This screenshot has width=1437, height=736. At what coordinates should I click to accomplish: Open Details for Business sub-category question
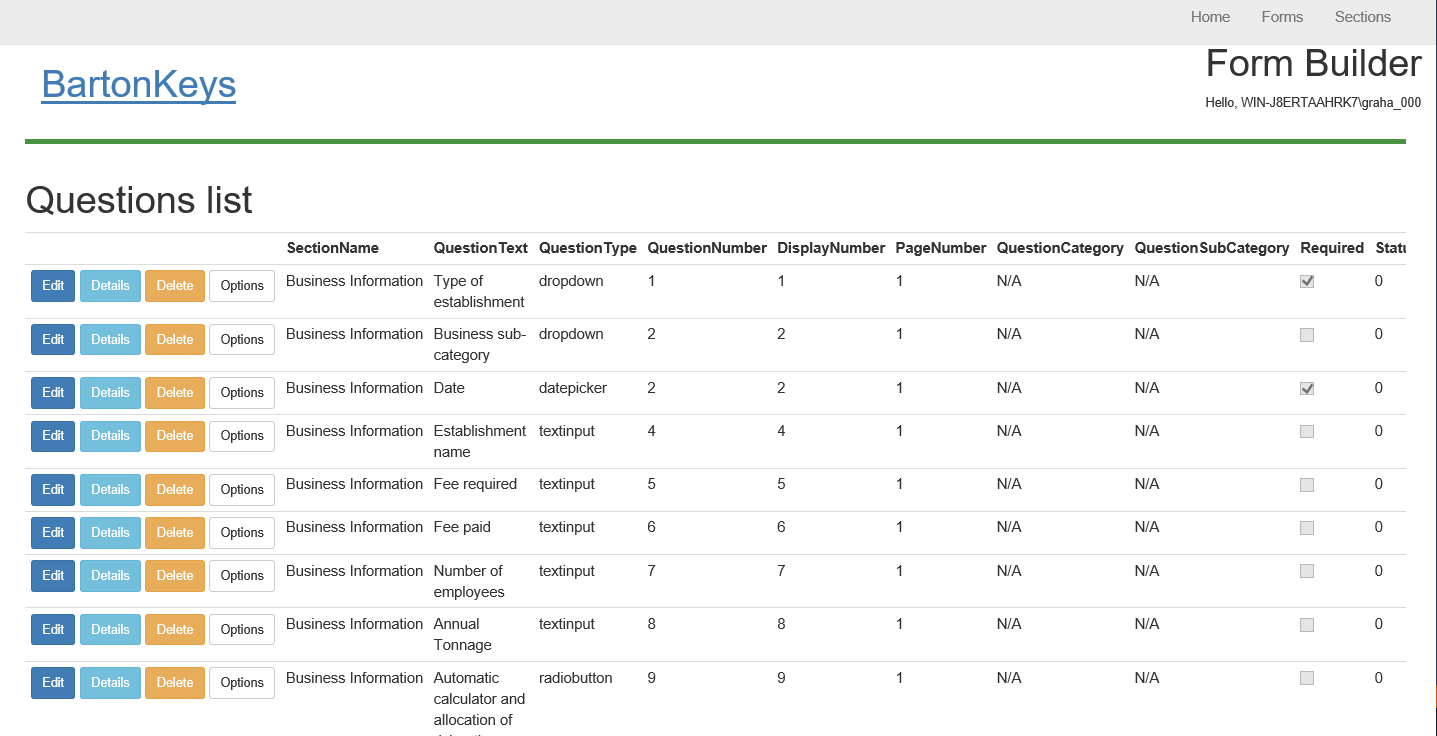pos(110,340)
